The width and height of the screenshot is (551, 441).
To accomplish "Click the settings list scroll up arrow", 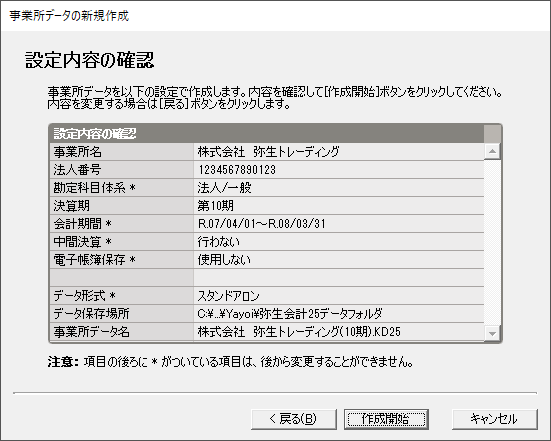I will coord(492,151).
